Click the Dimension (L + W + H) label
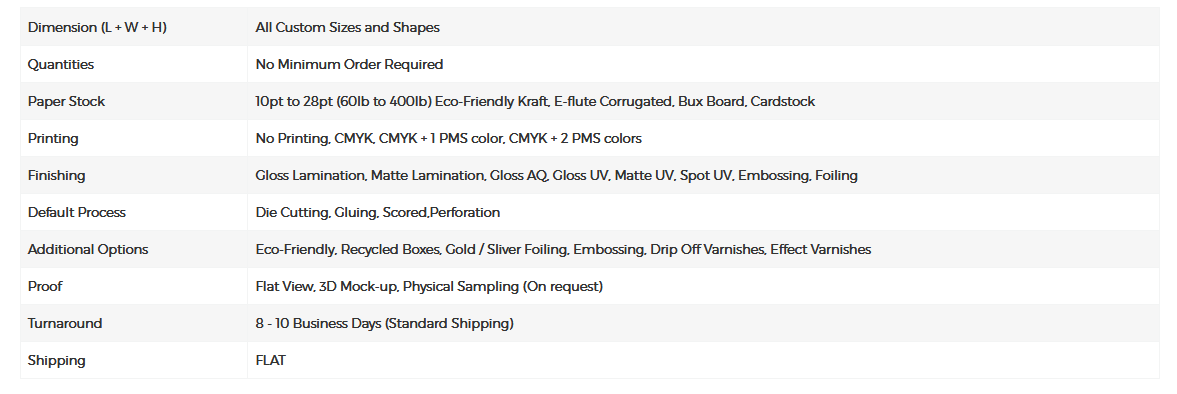Screen dimensions: 1177x394 [97, 28]
